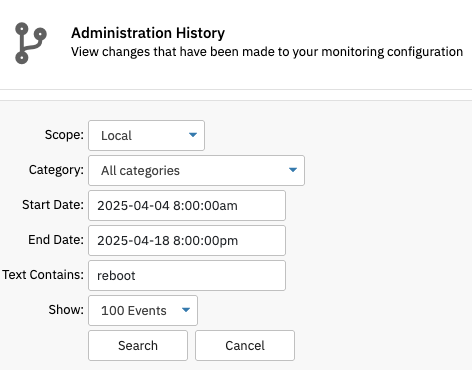Click the monitoring configuration description text
Viewport: 472px width, 370px height.
(267, 52)
